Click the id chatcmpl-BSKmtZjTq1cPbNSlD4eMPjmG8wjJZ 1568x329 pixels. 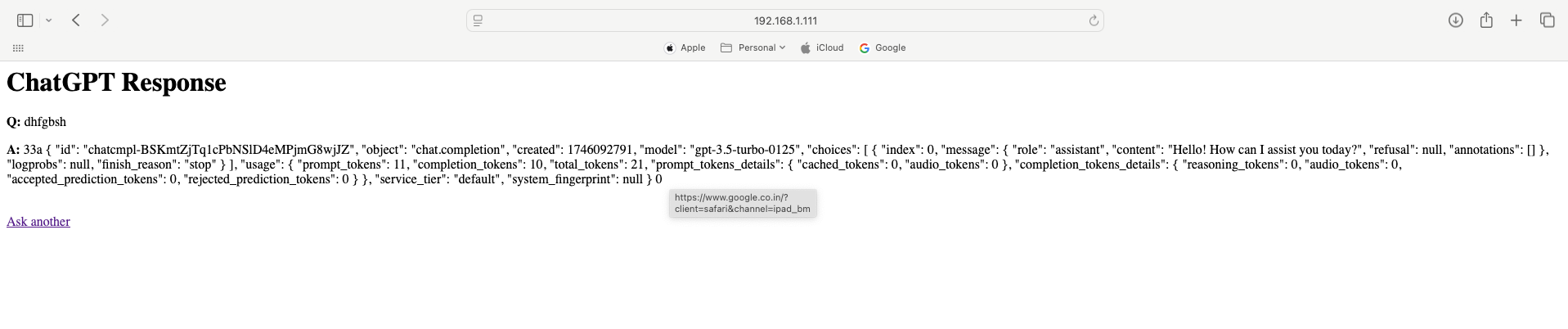[218, 150]
